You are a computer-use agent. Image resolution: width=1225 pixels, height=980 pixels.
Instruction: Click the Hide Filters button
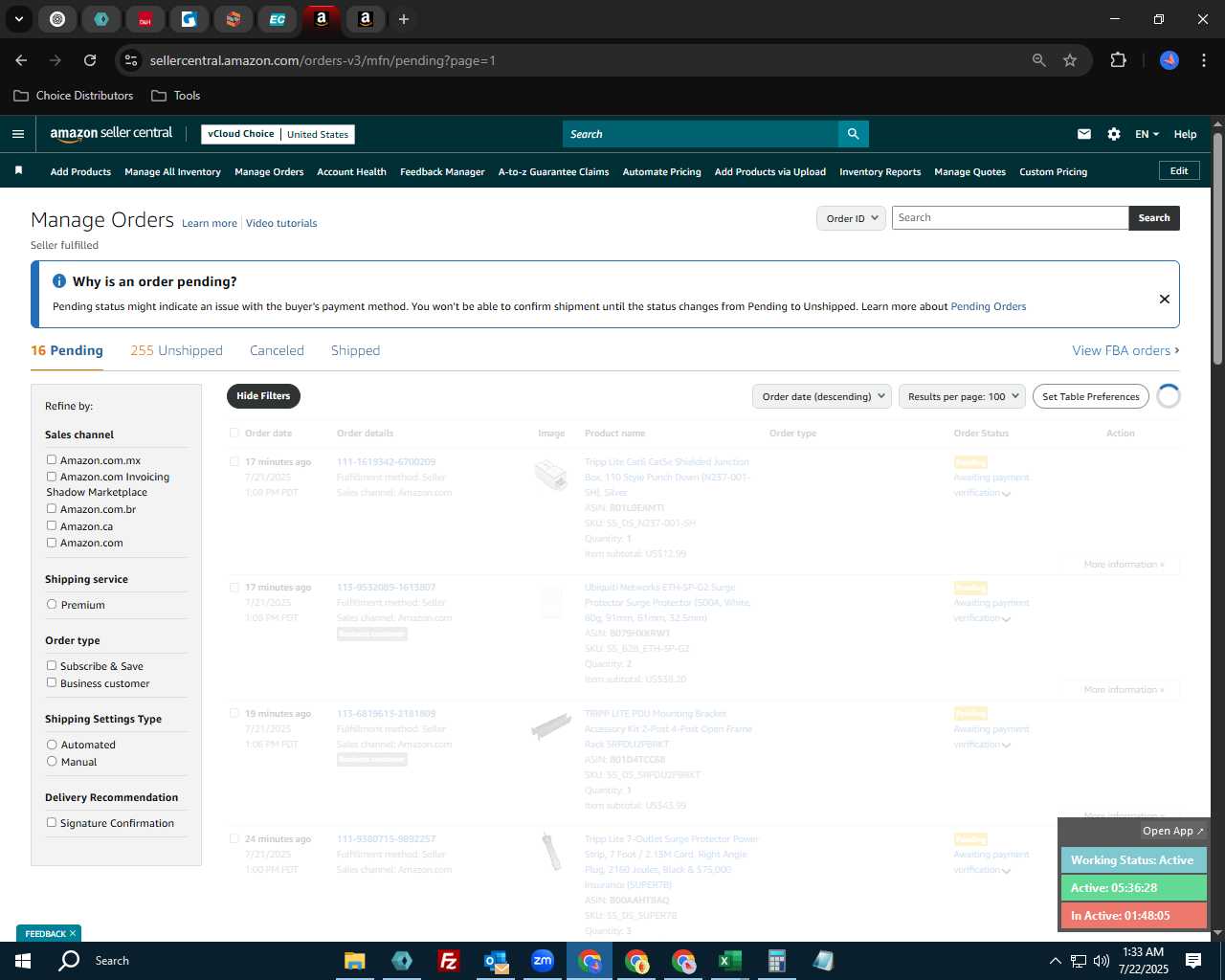point(263,396)
